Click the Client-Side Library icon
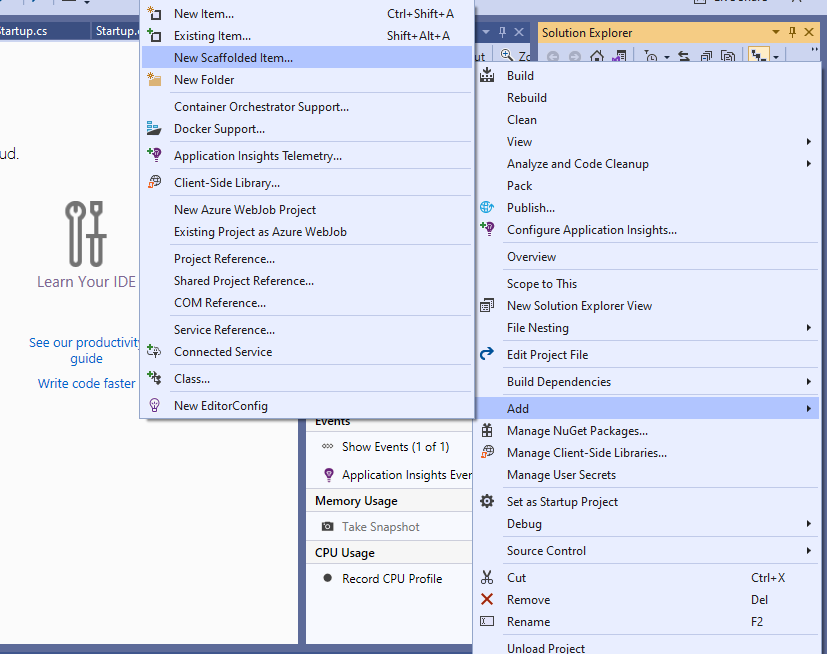The height and width of the screenshot is (654, 827). pos(154,182)
